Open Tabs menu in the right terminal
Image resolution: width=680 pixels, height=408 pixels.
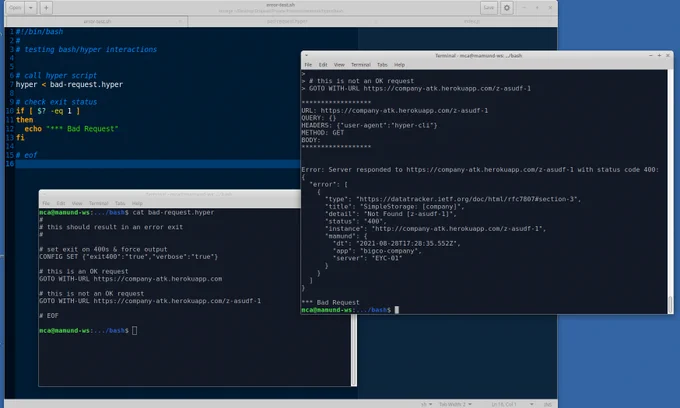tap(382, 65)
